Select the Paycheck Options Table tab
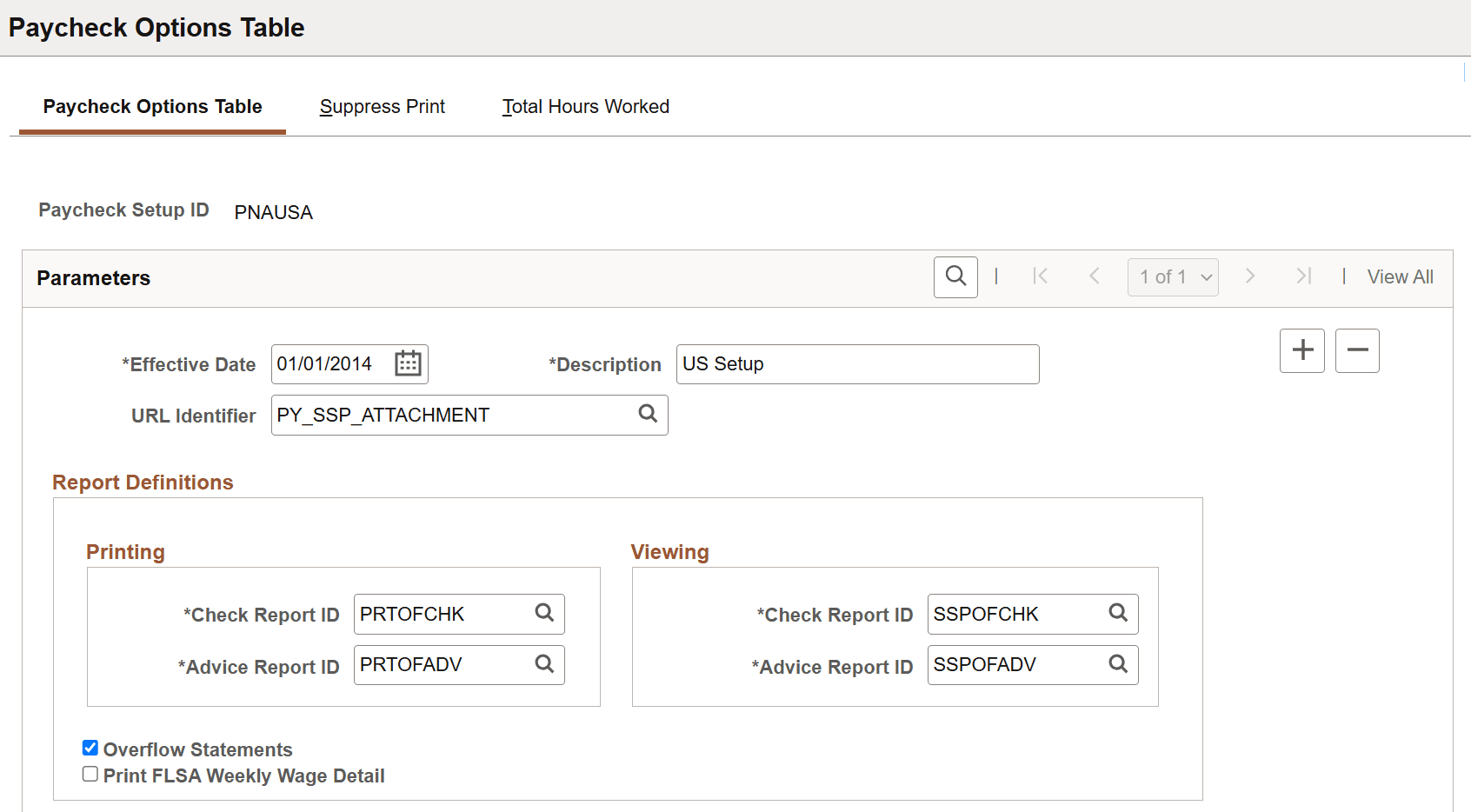The image size is (1471, 812). tap(153, 107)
